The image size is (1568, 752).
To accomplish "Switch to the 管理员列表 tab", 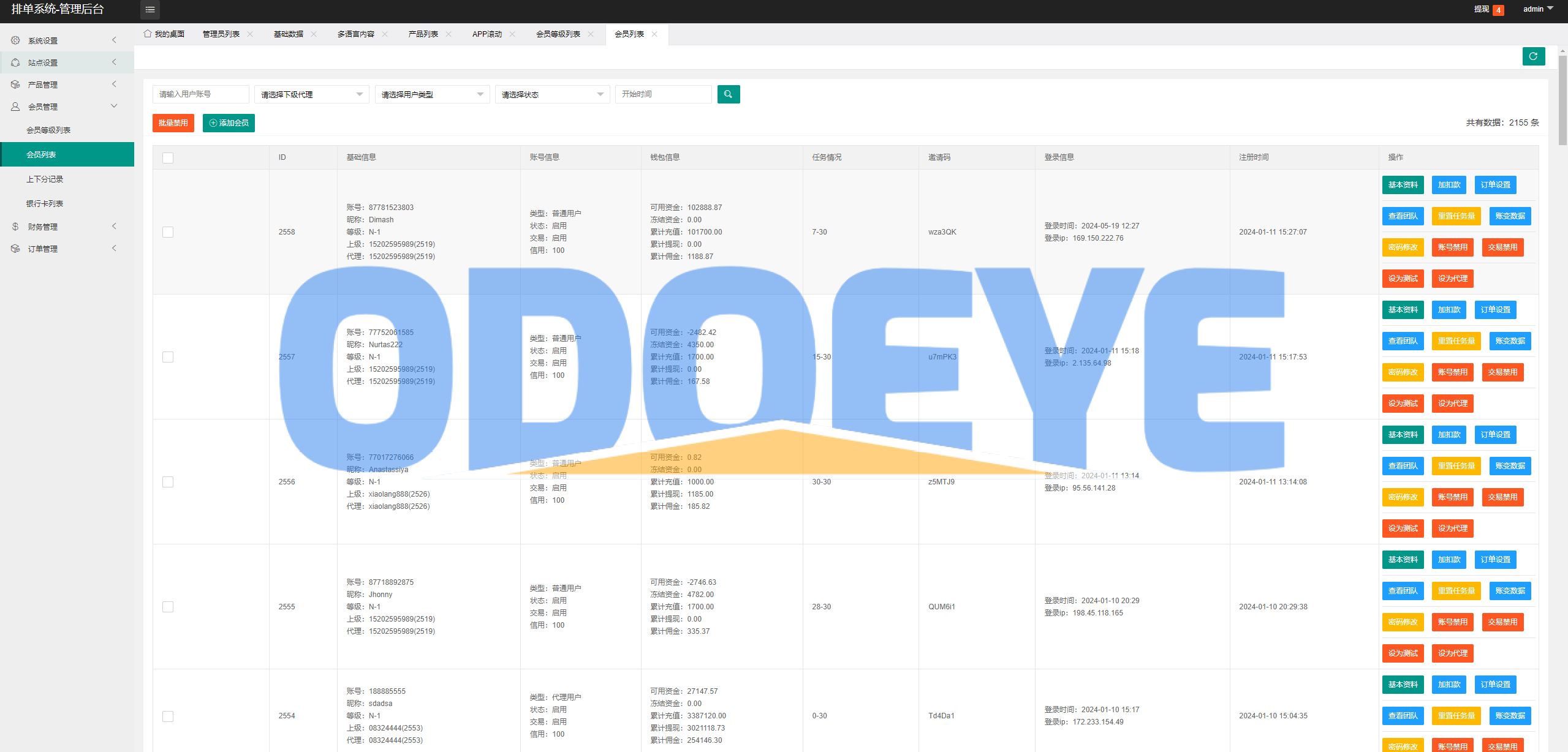I will tap(221, 34).
